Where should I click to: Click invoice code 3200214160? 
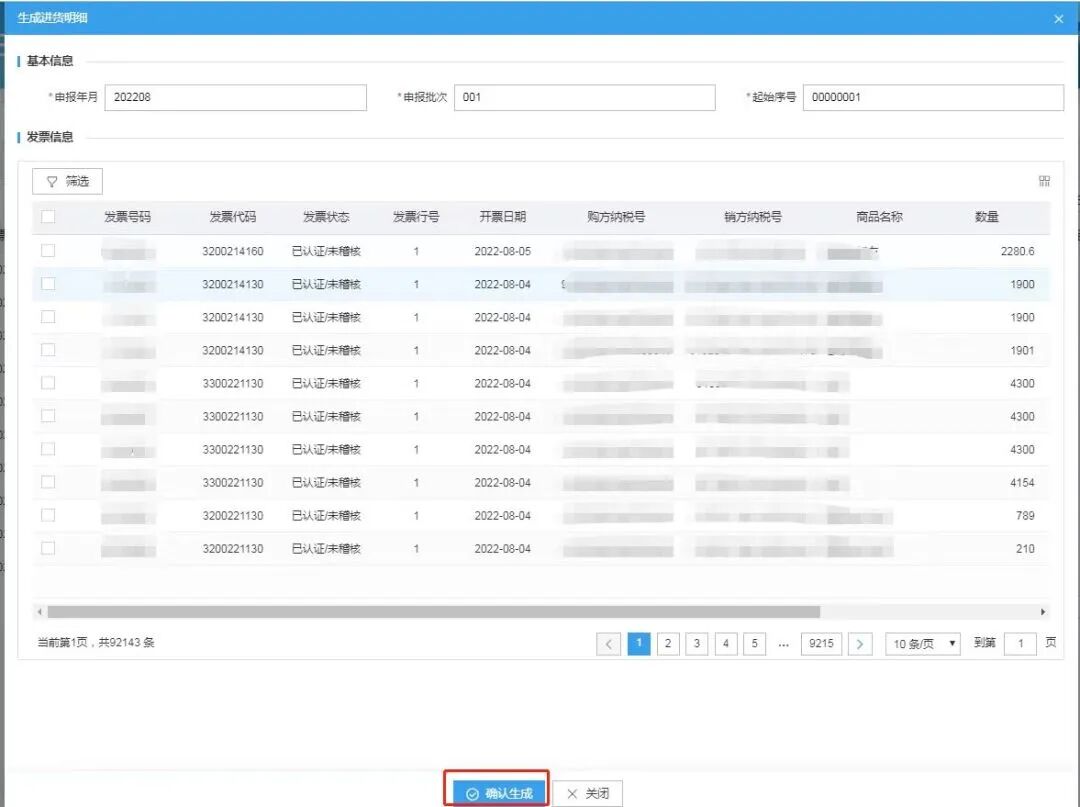[233, 251]
